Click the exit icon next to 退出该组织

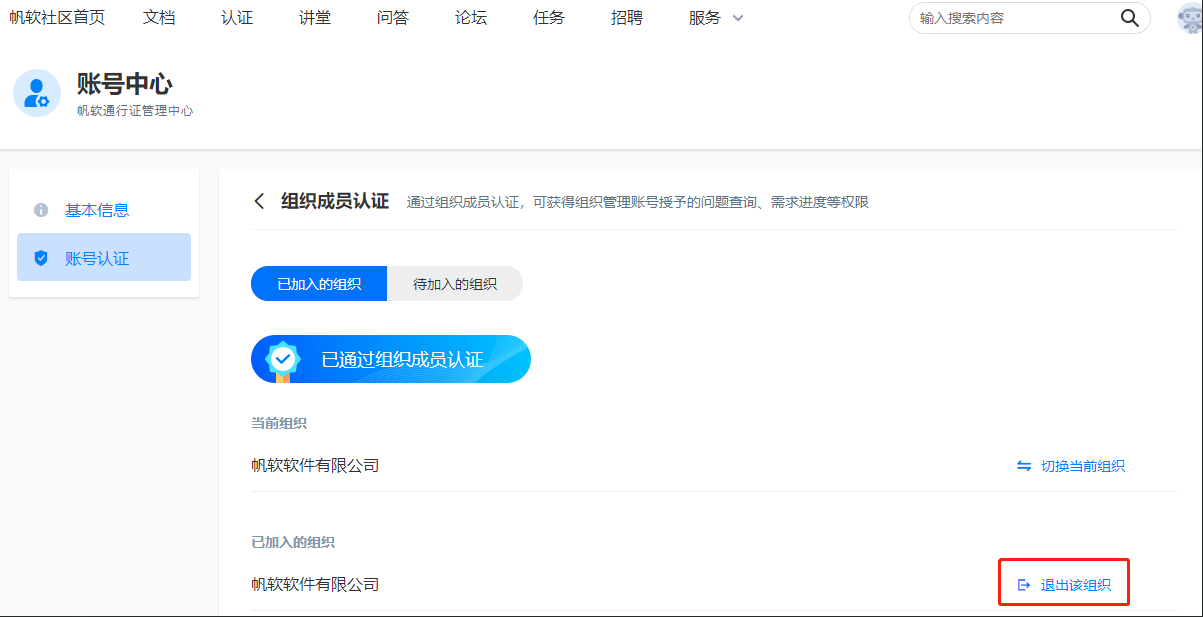pos(1024,585)
